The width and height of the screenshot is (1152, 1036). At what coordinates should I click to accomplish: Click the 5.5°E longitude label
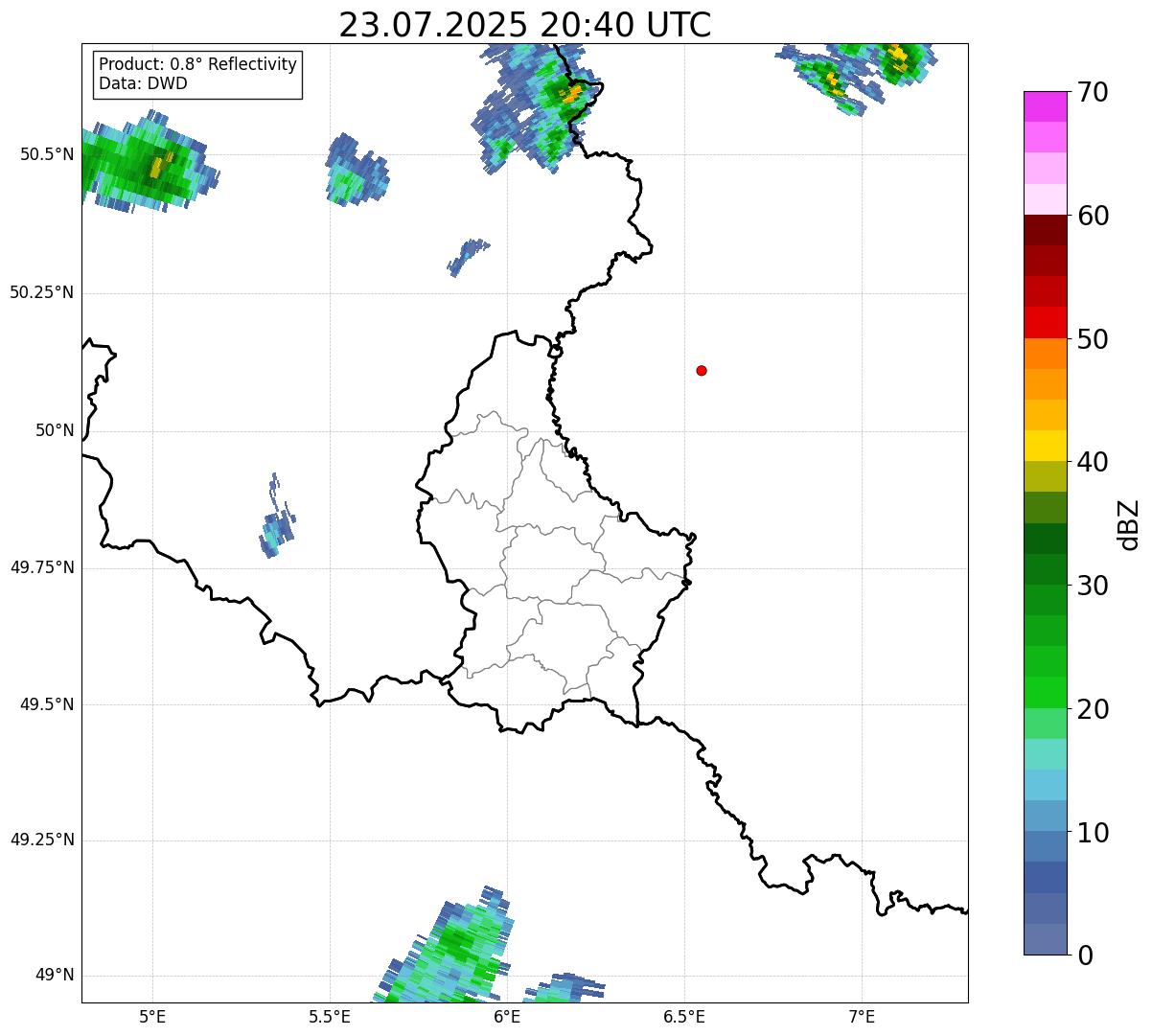[330, 1016]
